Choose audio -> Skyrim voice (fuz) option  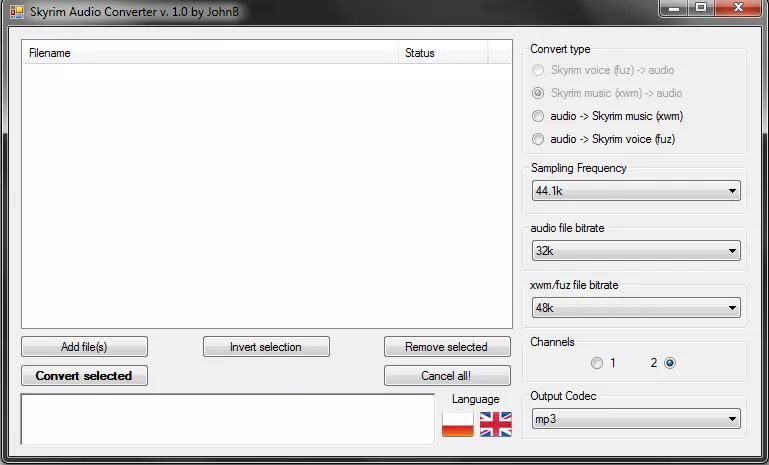click(x=539, y=139)
